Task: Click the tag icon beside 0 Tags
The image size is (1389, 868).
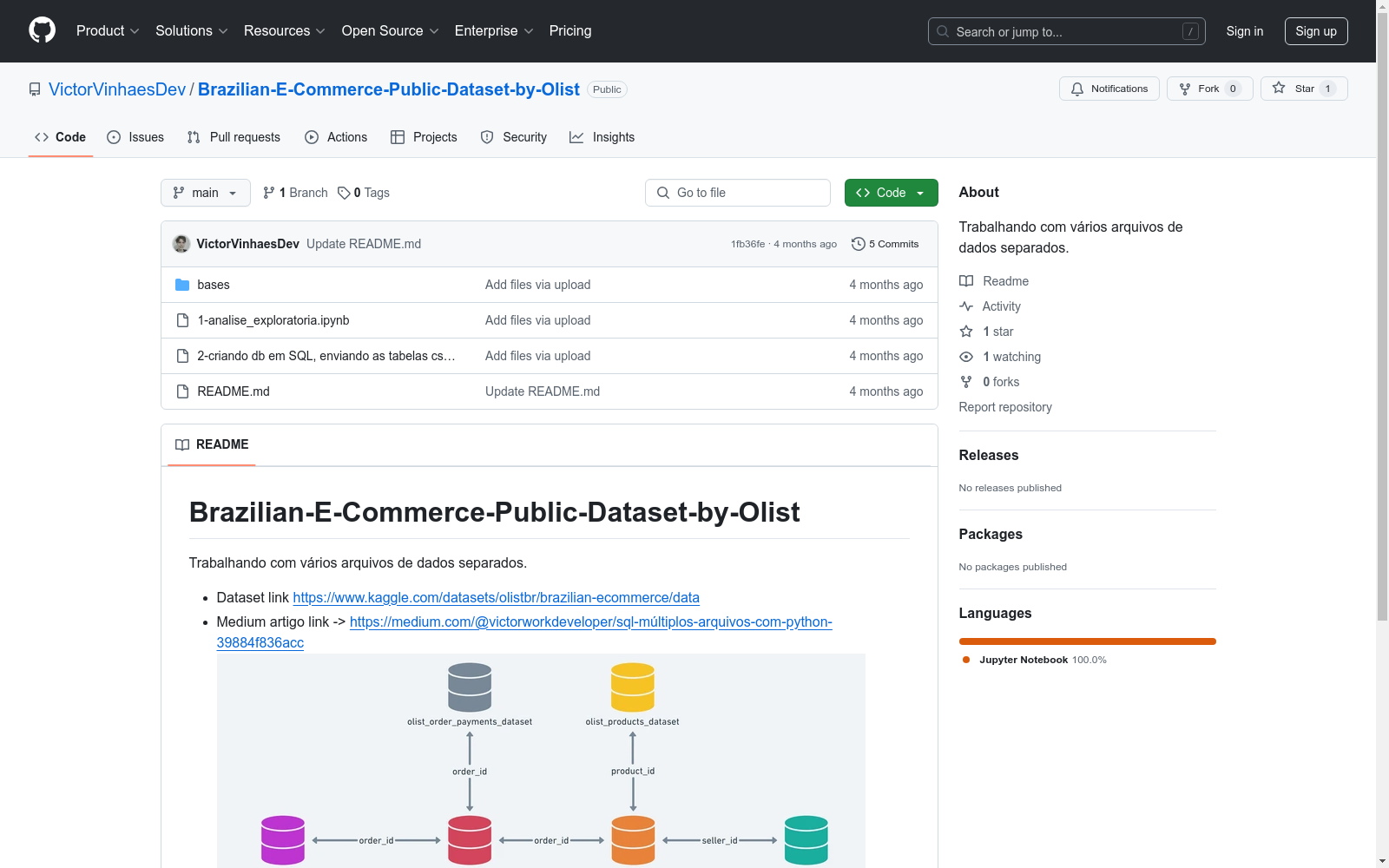Action: (344, 193)
